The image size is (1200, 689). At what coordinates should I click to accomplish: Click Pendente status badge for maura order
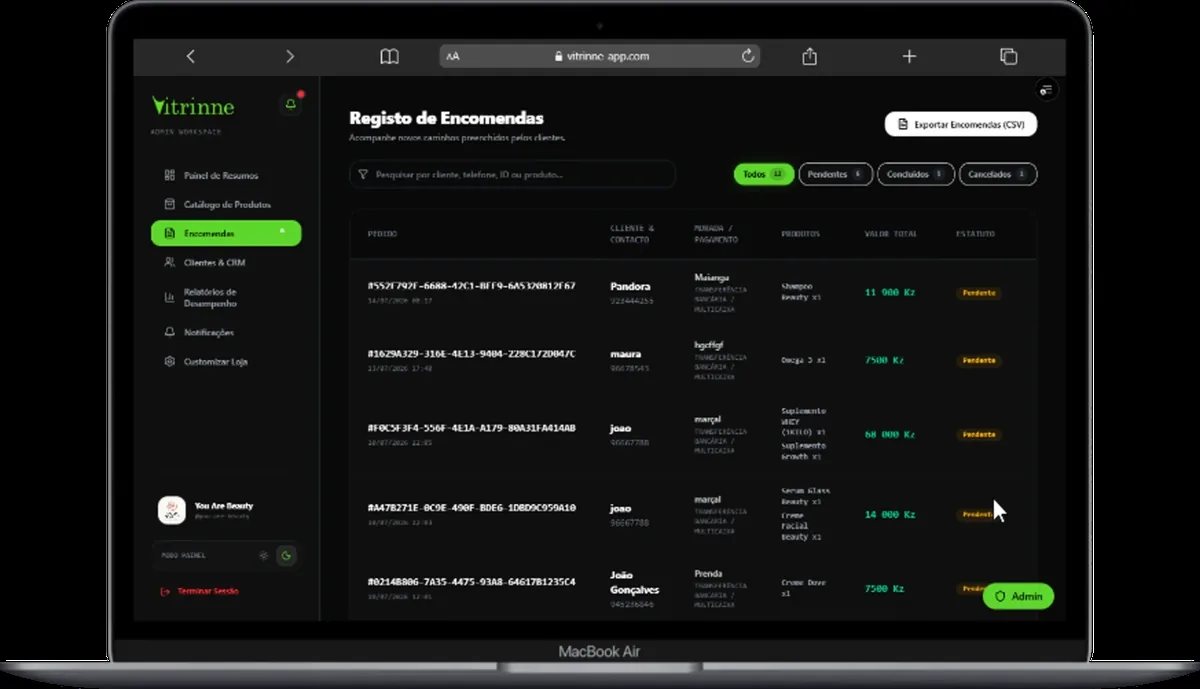(979, 360)
